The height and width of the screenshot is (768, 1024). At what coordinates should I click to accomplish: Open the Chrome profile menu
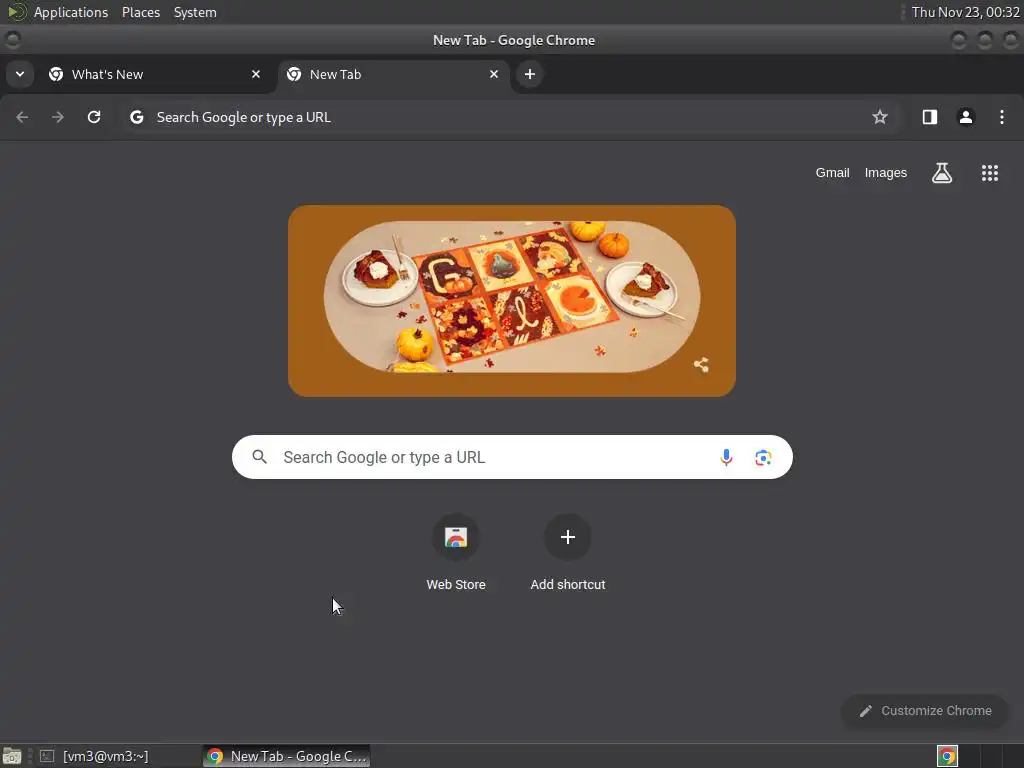(x=966, y=117)
